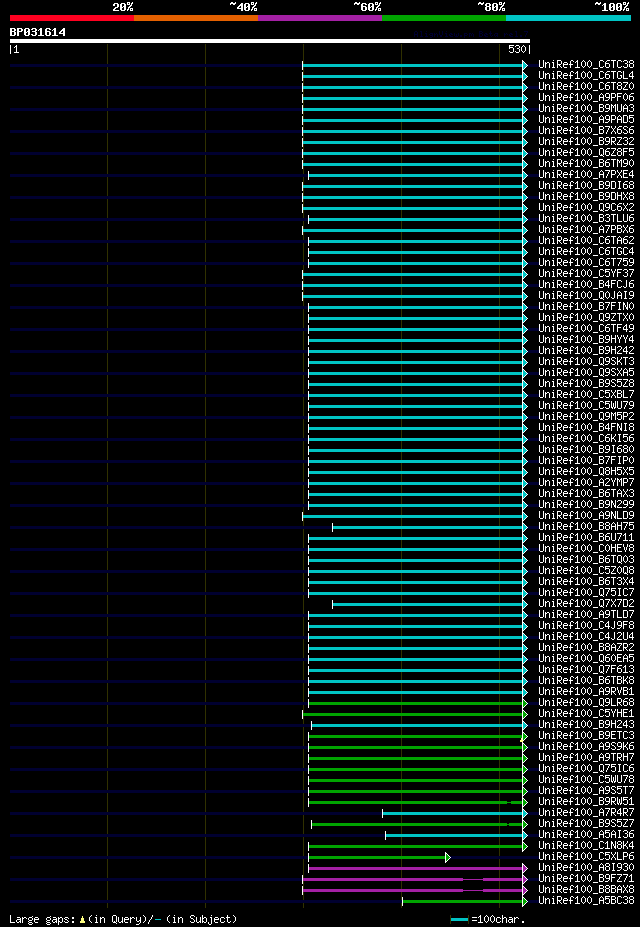
Task: Open the UniRef100_C6TGL4 hit label
Action: 586,76
